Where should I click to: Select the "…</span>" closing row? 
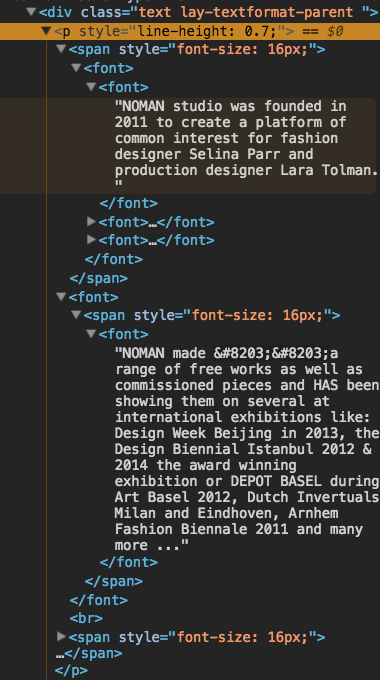(x=89, y=653)
